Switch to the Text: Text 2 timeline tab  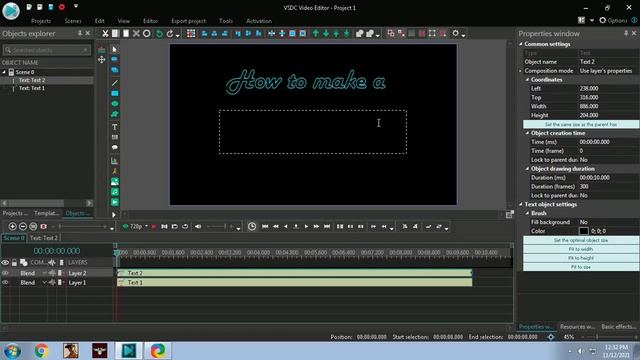click(44, 238)
